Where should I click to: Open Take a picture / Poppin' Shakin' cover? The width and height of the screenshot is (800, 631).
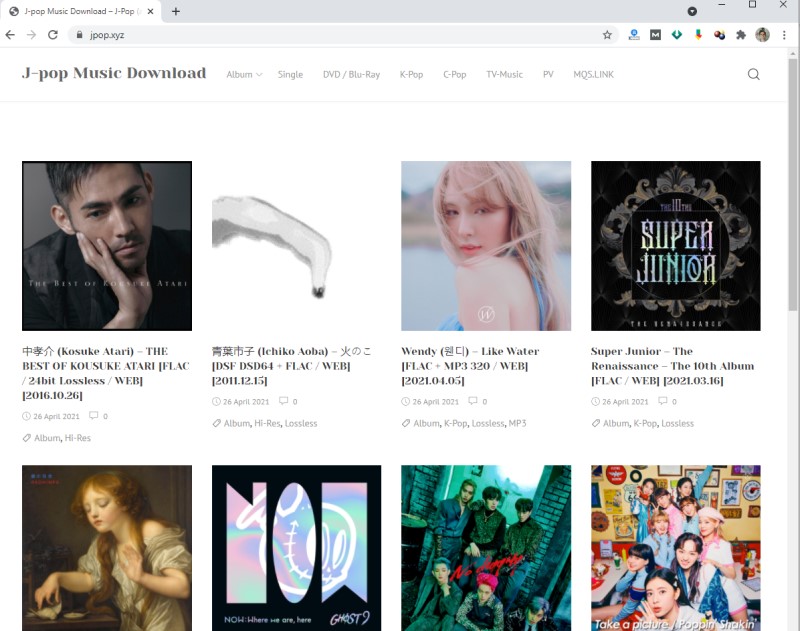tap(676, 548)
